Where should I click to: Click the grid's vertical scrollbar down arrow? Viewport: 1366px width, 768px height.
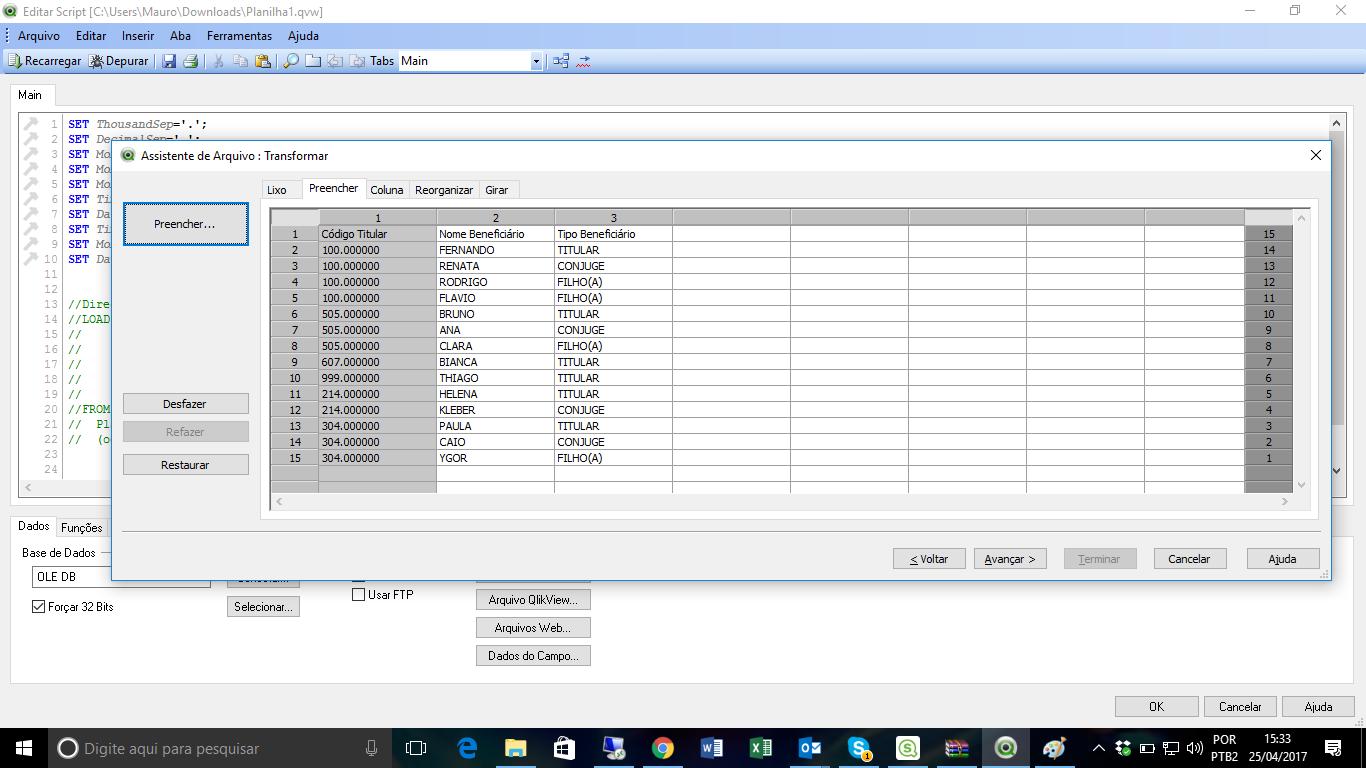(1301, 485)
